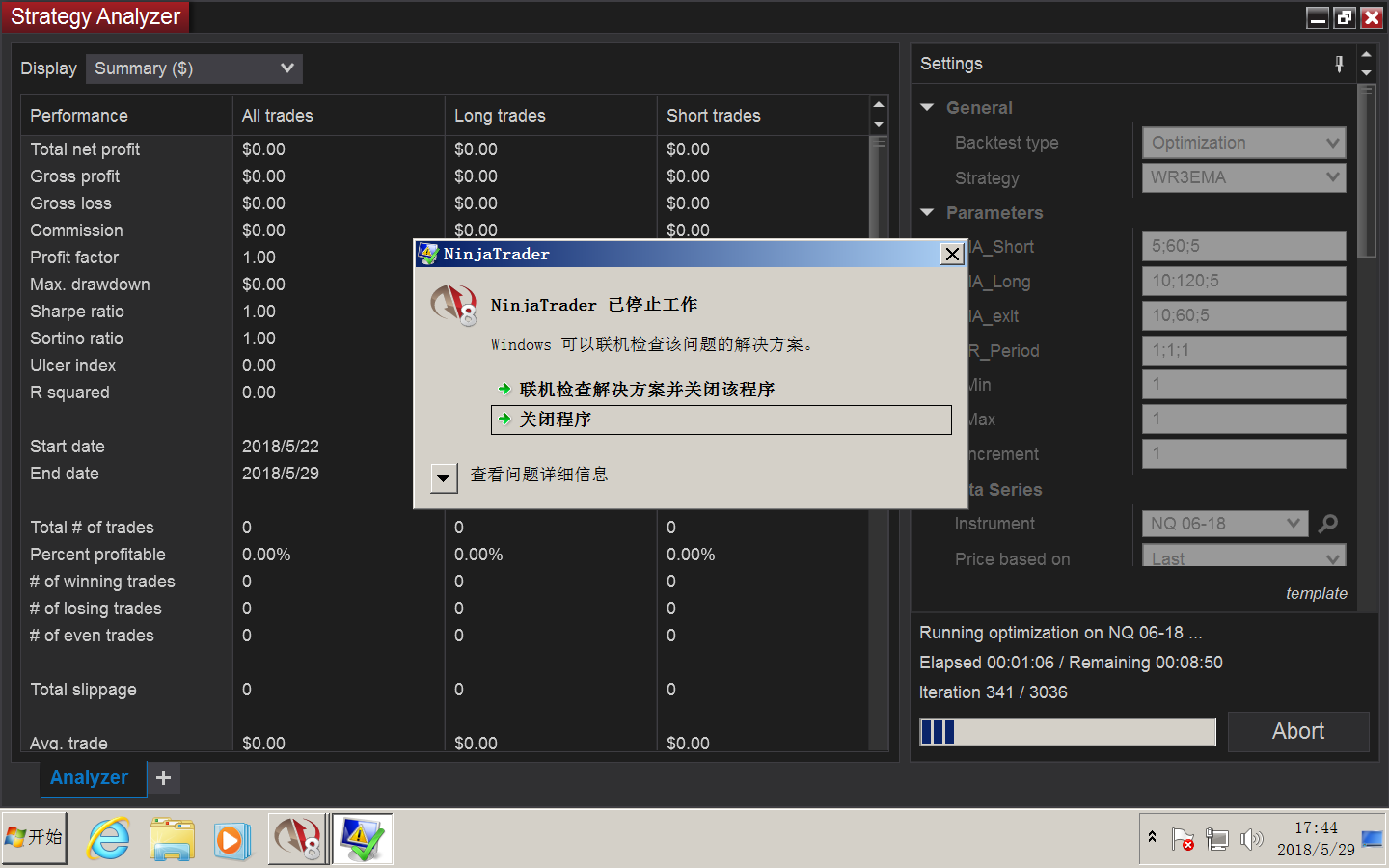Select the Percent profitable row label

[97, 555]
